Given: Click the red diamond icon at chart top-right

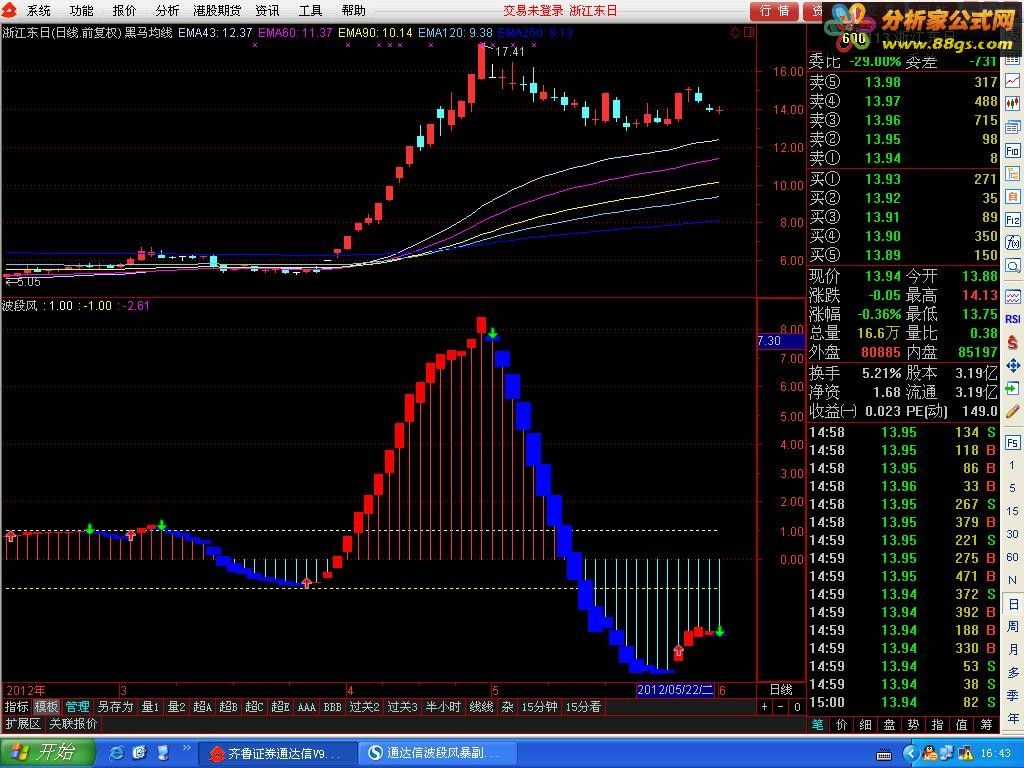Looking at the screenshot, I should click(735, 32).
